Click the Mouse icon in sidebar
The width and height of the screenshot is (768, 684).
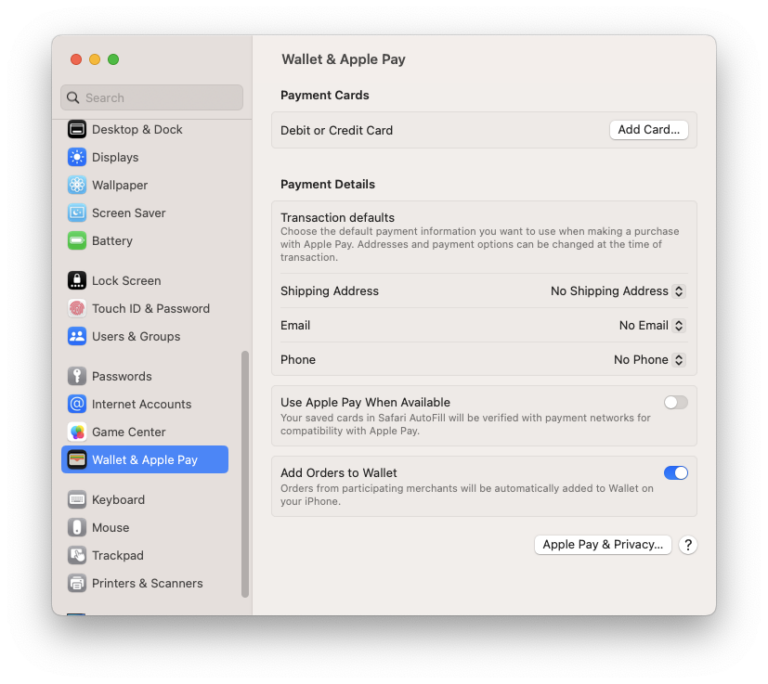pyautogui.click(x=77, y=528)
